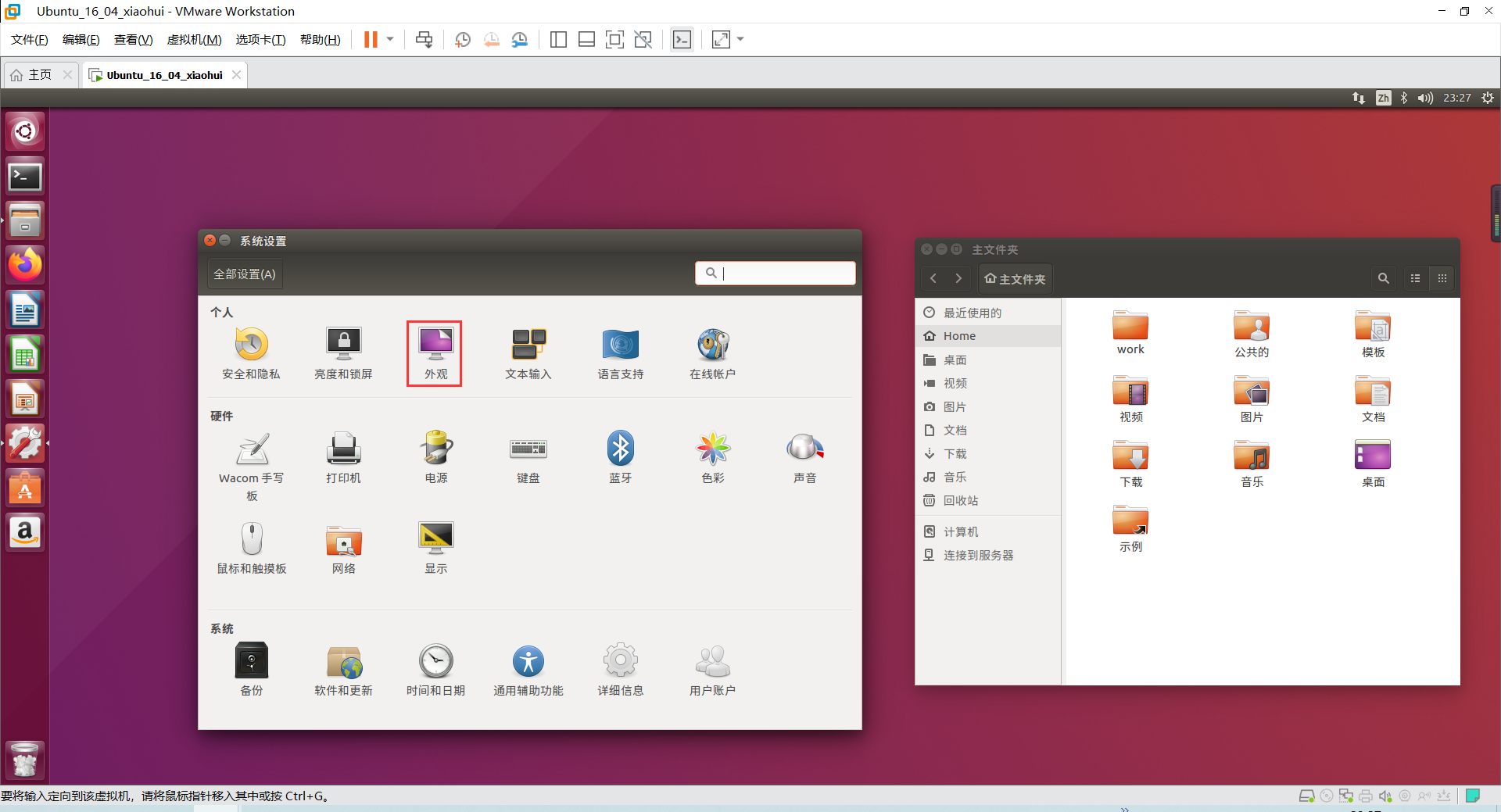Open the Backups (备份) settings
The width and height of the screenshot is (1501, 812).
click(252, 670)
